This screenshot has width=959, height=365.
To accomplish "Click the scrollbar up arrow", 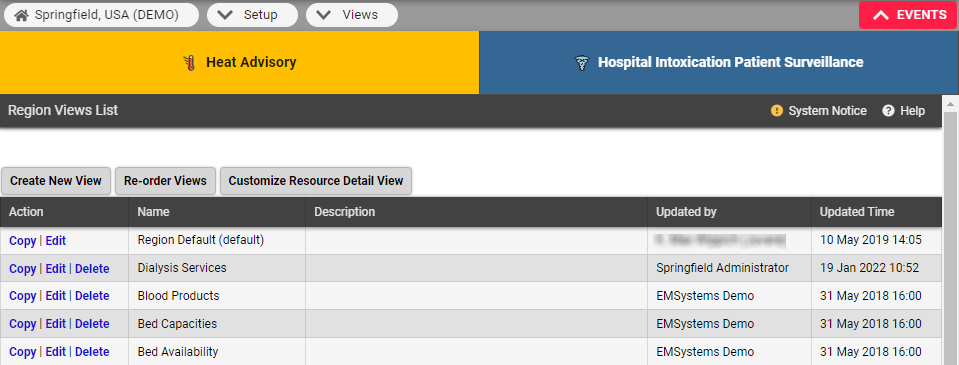I will click(x=950, y=104).
